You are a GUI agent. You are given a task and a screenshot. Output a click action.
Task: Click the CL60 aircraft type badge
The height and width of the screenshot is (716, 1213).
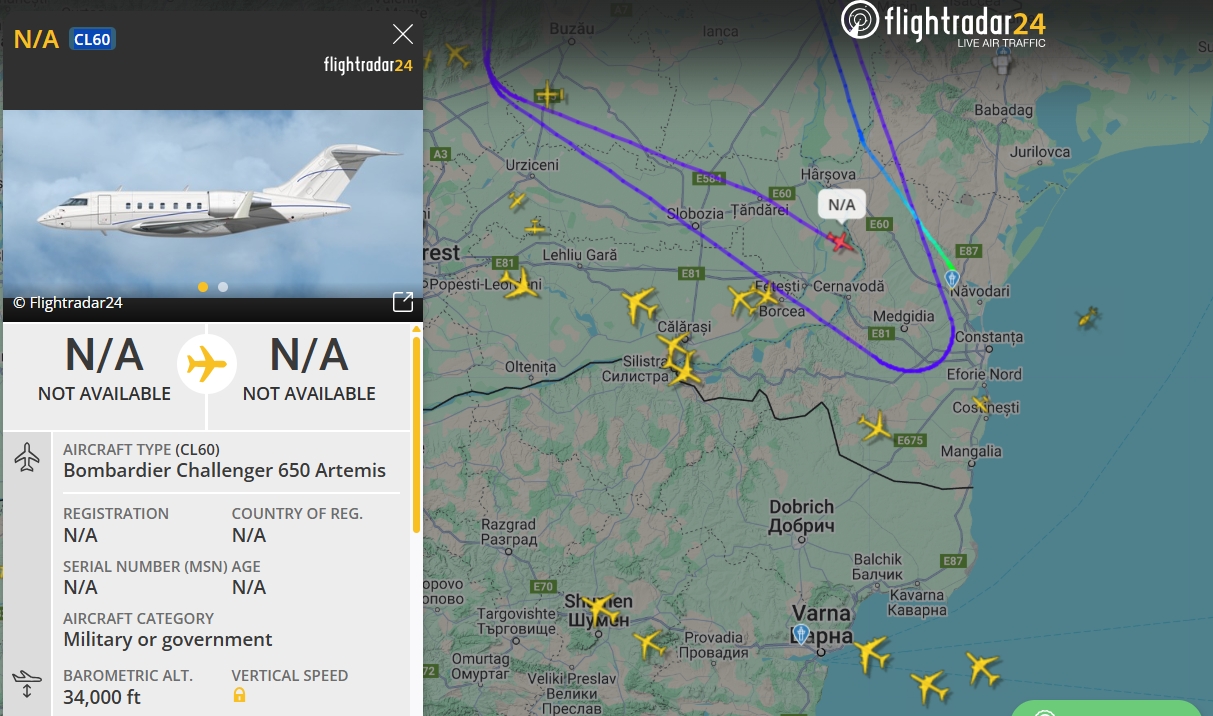pyautogui.click(x=92, y=39)
